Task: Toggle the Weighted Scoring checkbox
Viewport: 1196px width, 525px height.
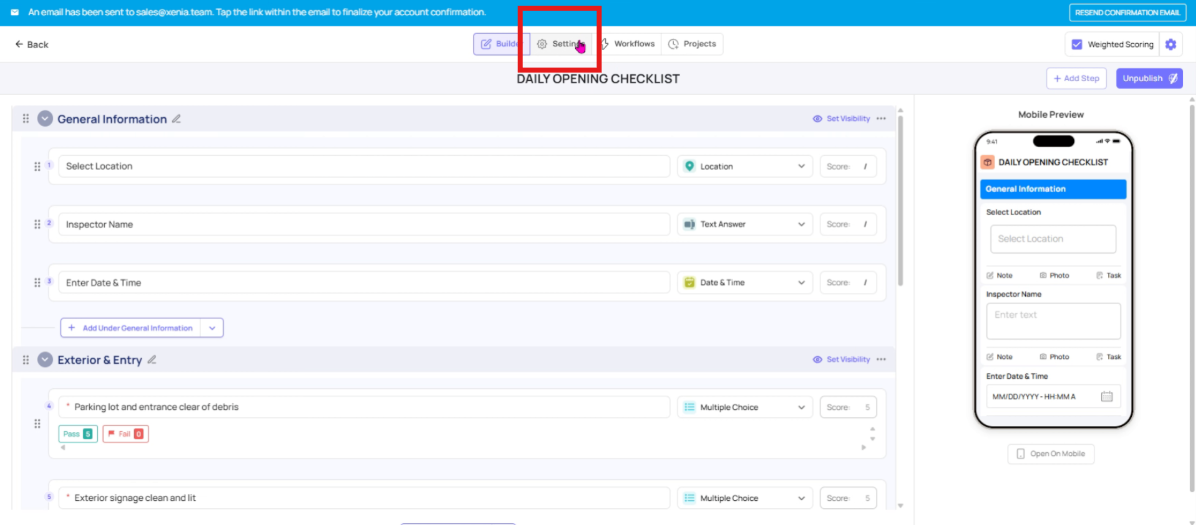Action: 1077,44
